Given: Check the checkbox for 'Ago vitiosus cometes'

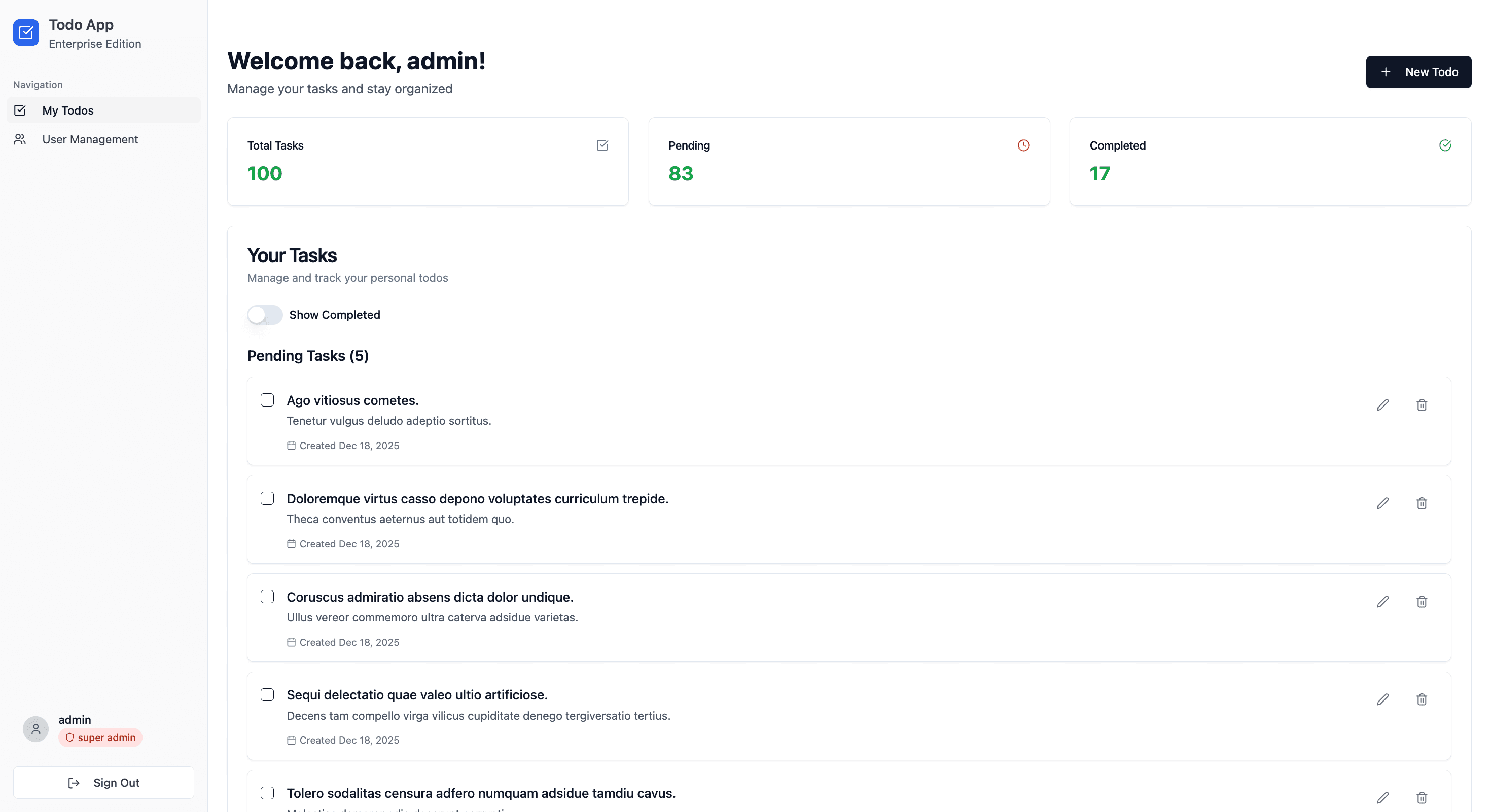Looking at the screenshot, I should [267, 399].
